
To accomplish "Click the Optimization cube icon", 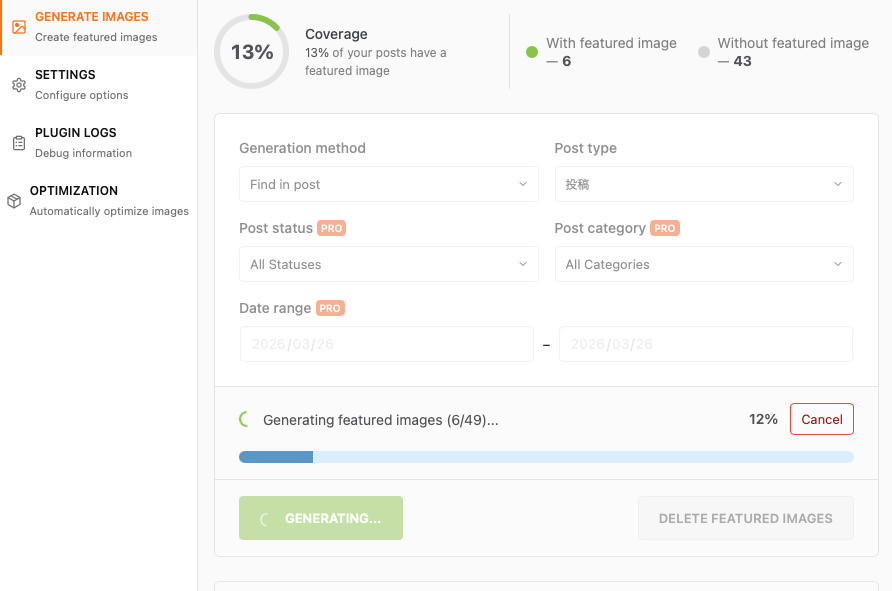I will [x=14, y=201].
